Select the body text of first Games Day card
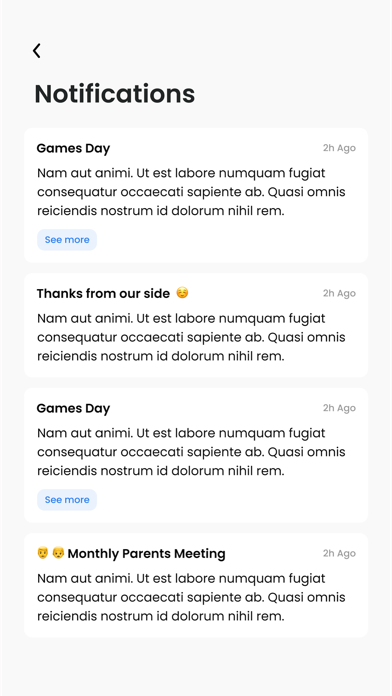The image size is (392, 696). (191, 192)
